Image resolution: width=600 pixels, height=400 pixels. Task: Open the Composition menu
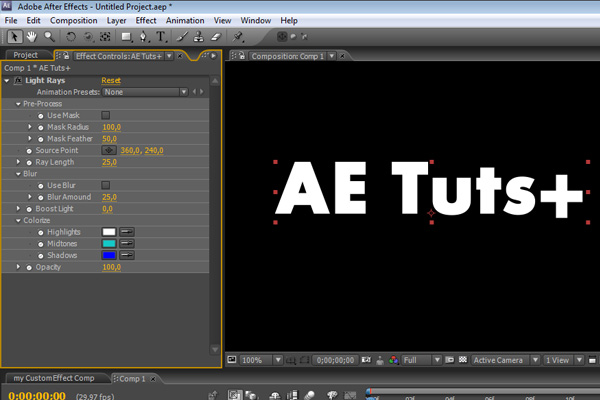[73, 20]
